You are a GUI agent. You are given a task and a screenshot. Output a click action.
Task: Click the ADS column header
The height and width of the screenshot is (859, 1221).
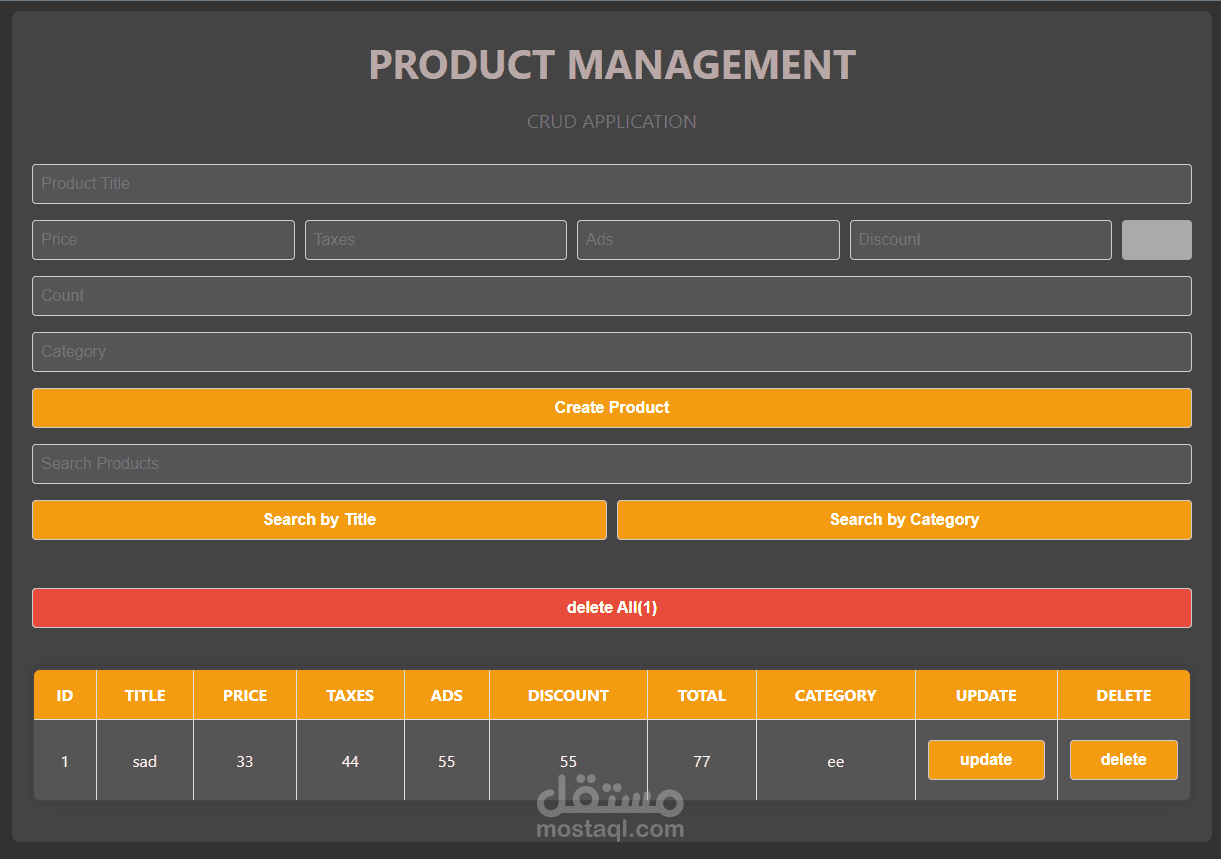coord(447,695)
